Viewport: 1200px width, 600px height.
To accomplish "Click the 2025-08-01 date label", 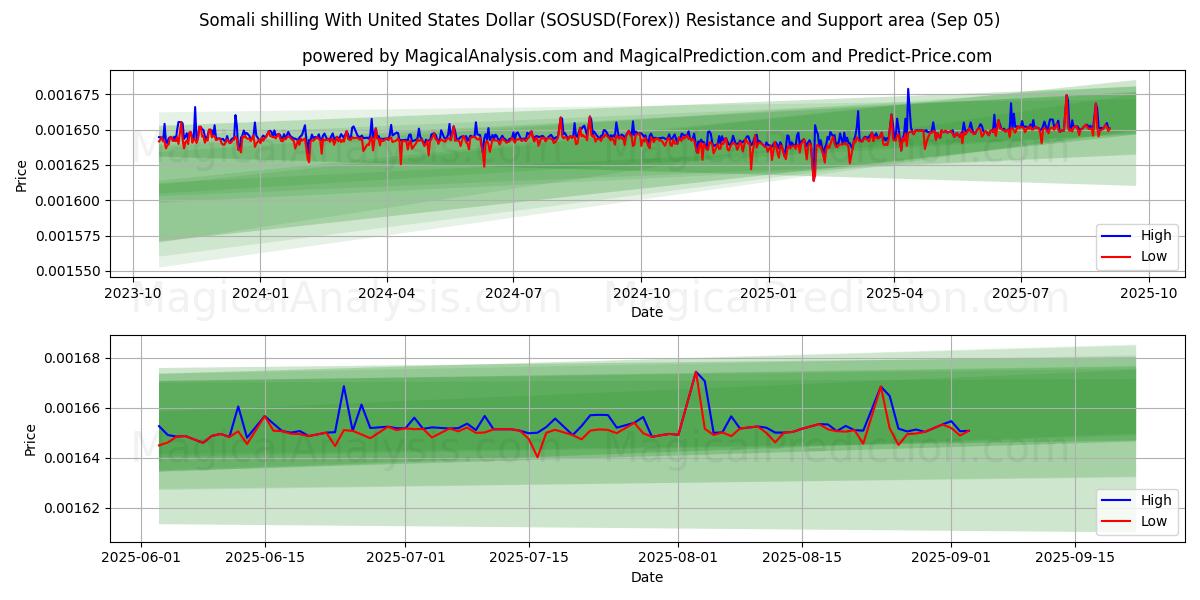I will pos(680,559).
